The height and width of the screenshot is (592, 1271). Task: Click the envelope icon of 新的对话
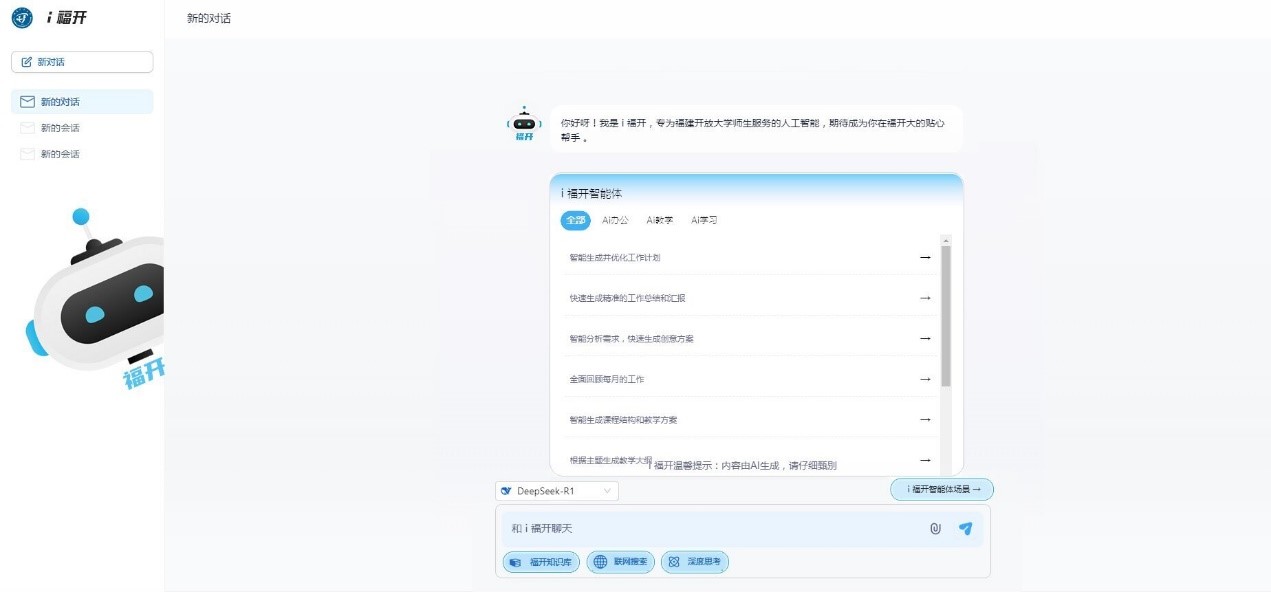click(28, 102)
